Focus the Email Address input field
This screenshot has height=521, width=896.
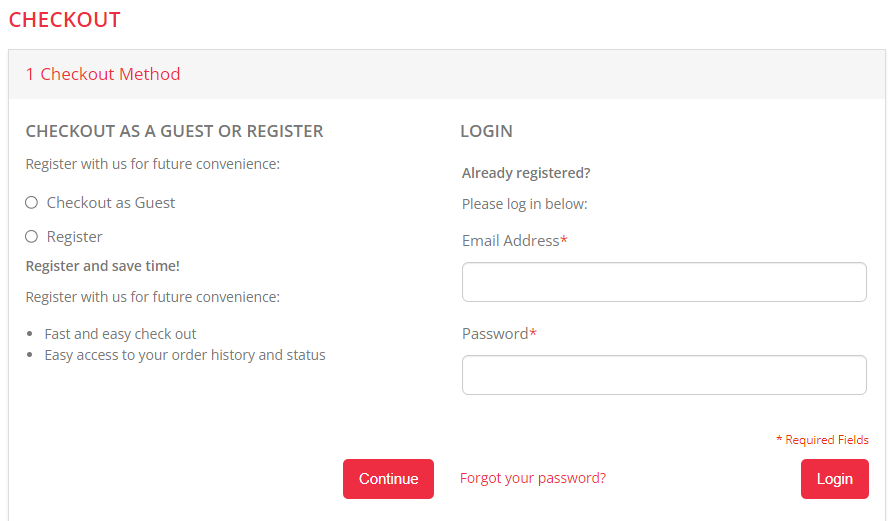tap(663, 282)
